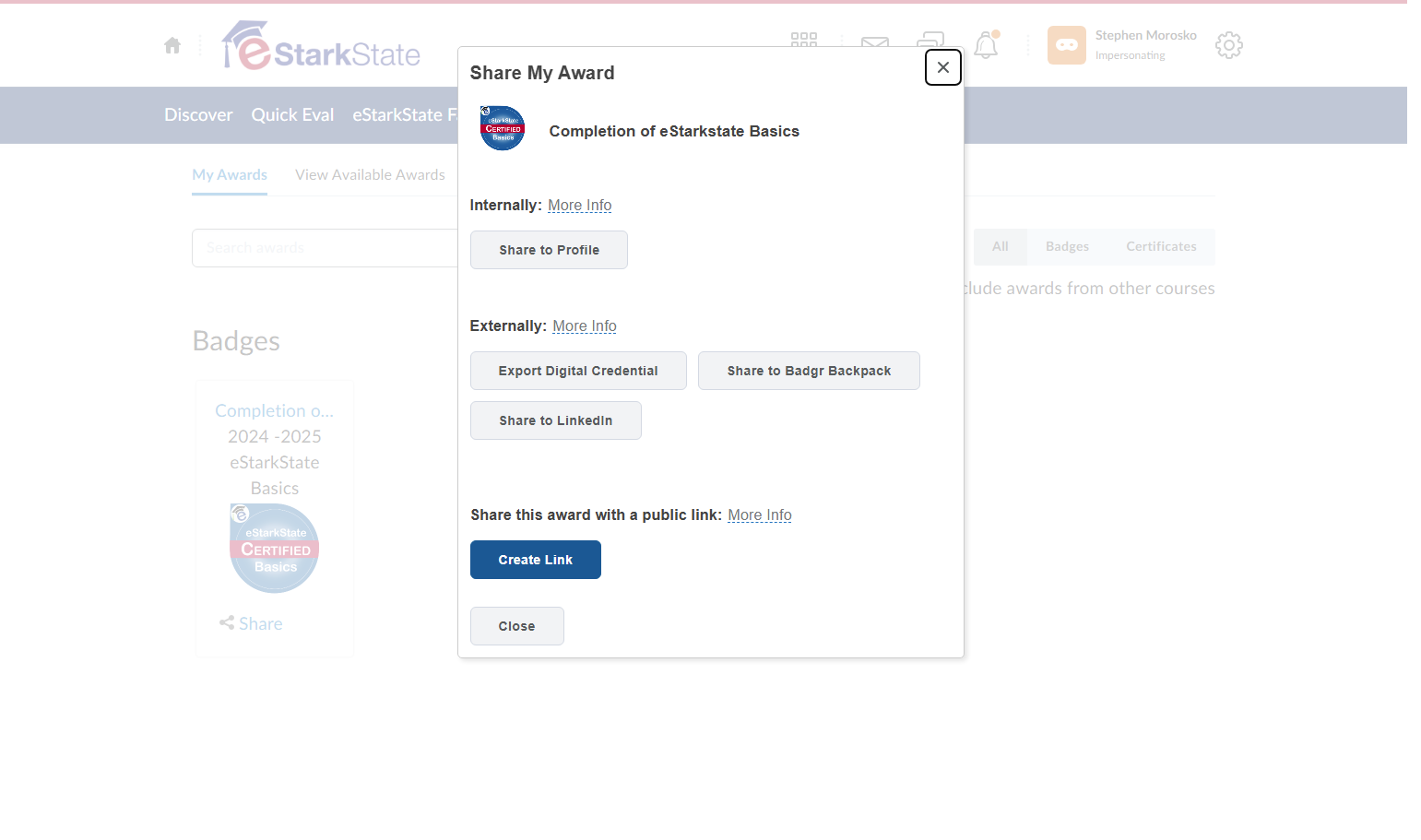Click the user avatar for Stephen Morosko
Image resolution: width=1421 pixels, height=840 pixels.
(x=1067, y=45)
